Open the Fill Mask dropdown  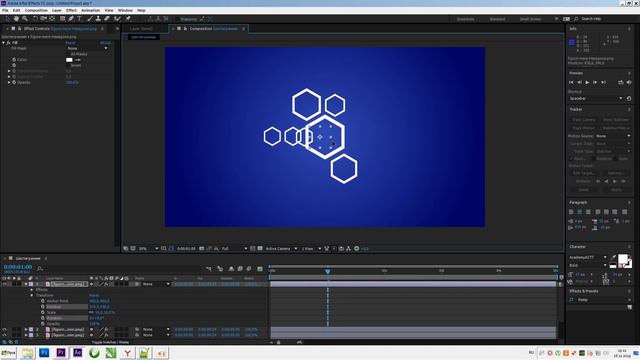pos(87,48)
